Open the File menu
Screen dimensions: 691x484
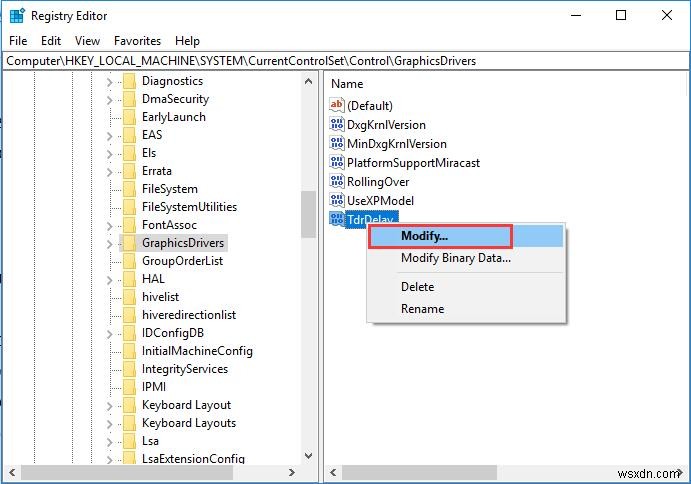point(18,41)
